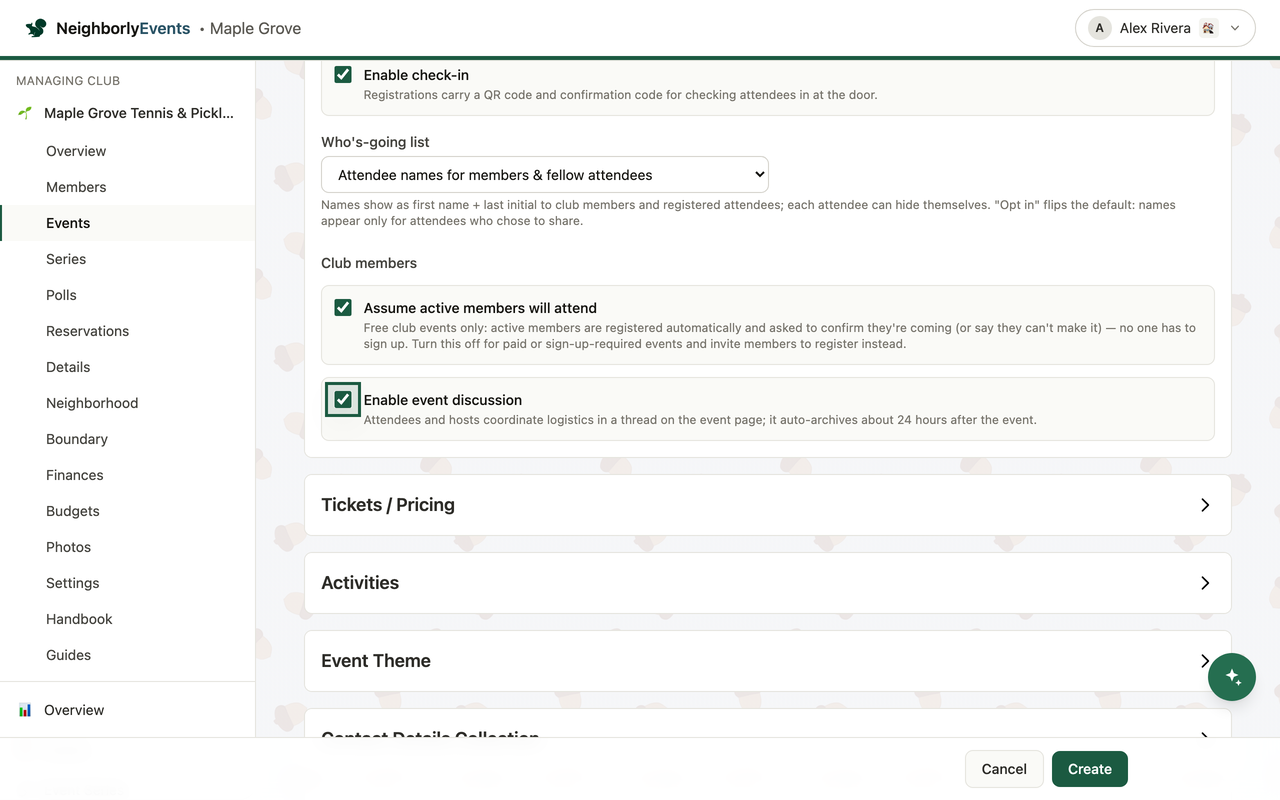Screen dimensions: 1280x800
Task: Uncheck the Enable check-in checkbox
Action: coord(343,74)
